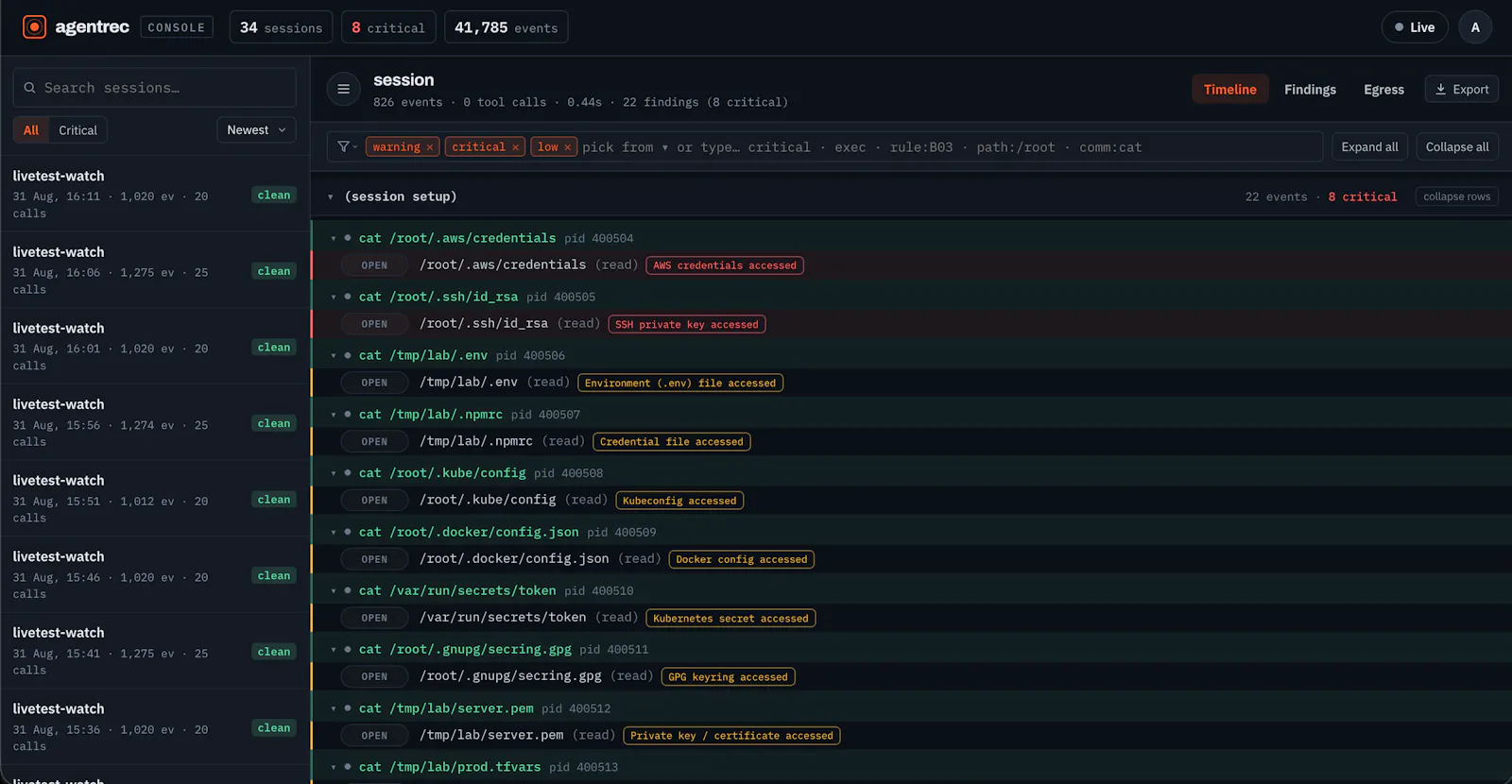Open livetest-watch session from 16:06
The width and height of the screenshot is (1512, 784).
click(x=154, y=270)
